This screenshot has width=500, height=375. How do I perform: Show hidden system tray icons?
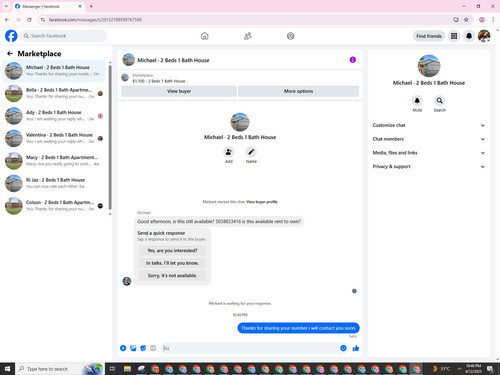[459, 369]
